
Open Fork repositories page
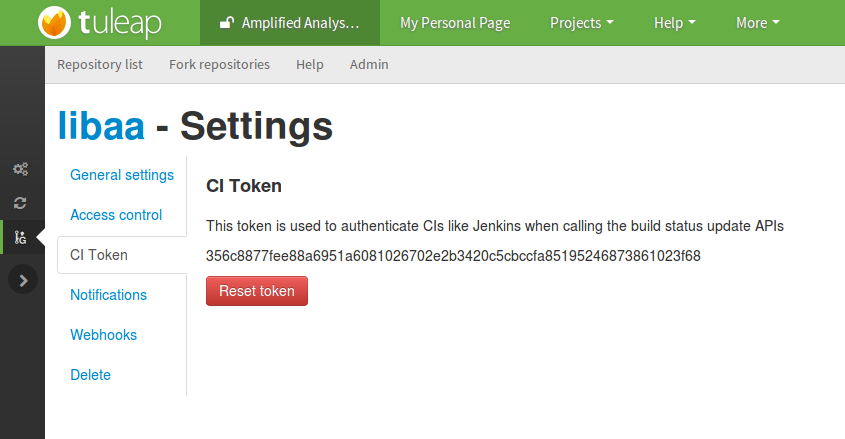coord(219,65)
